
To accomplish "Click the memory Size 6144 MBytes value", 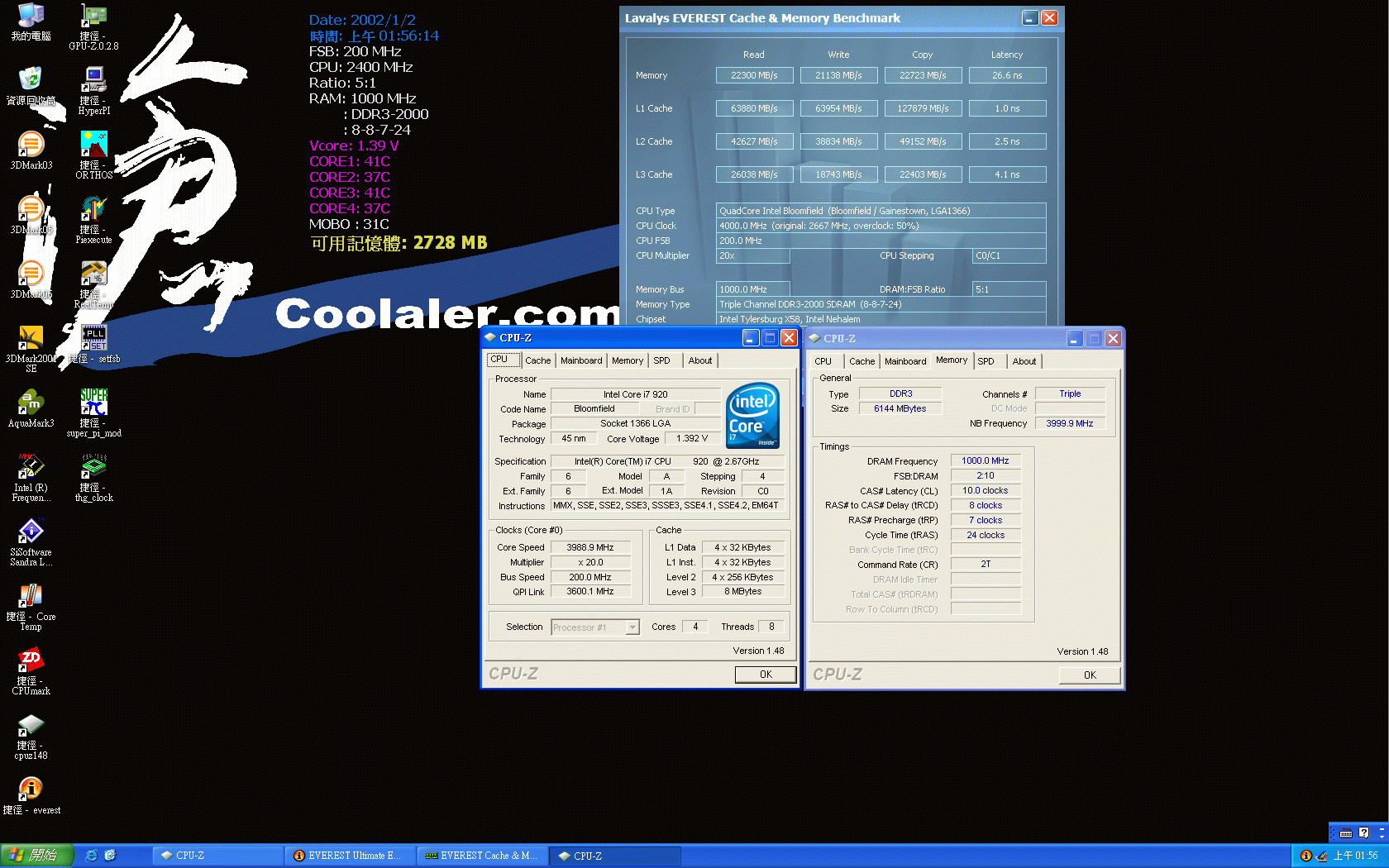I will point(900,408).
